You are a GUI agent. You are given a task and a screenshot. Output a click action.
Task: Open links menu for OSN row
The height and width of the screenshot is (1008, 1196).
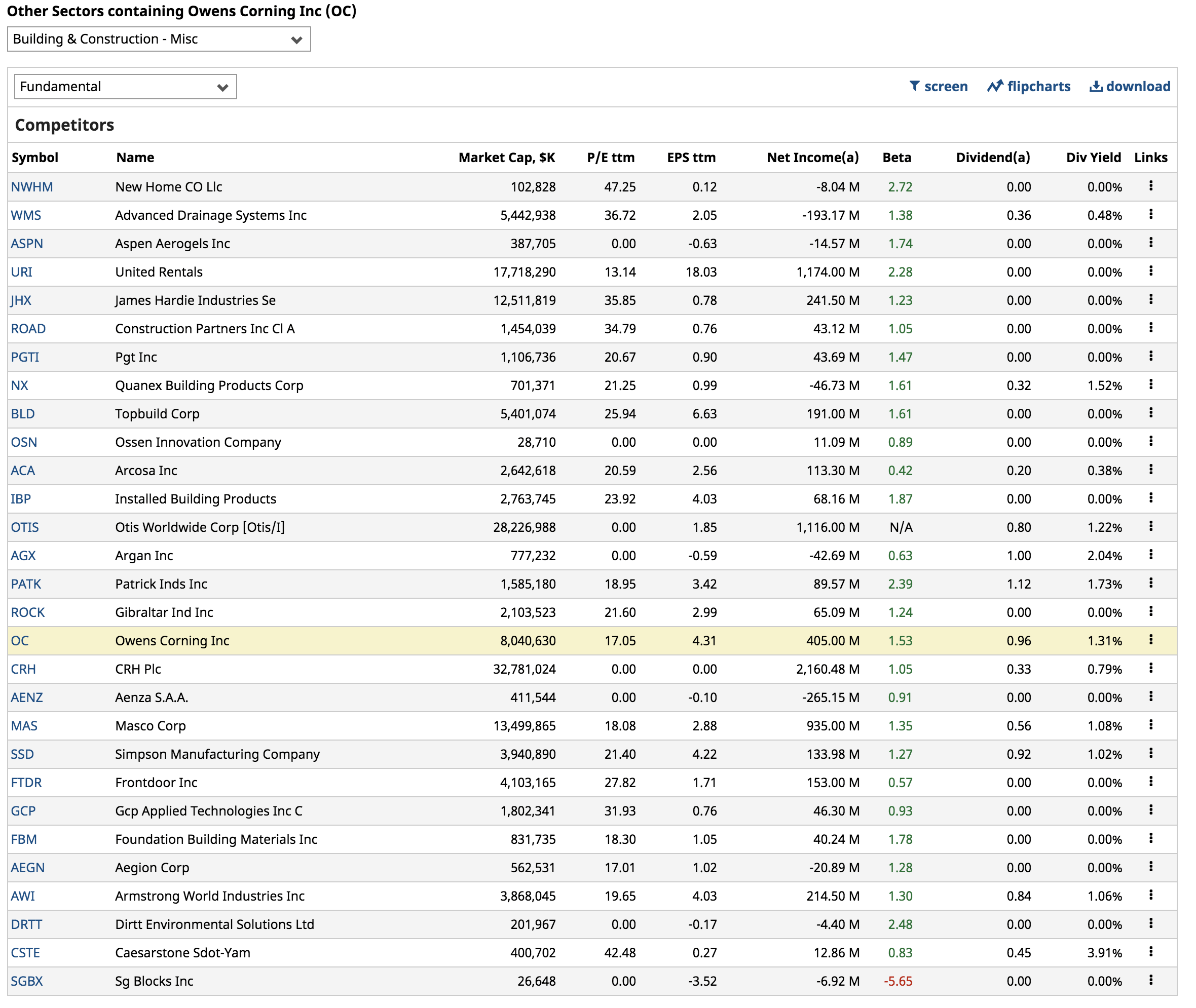(1150, 441)
